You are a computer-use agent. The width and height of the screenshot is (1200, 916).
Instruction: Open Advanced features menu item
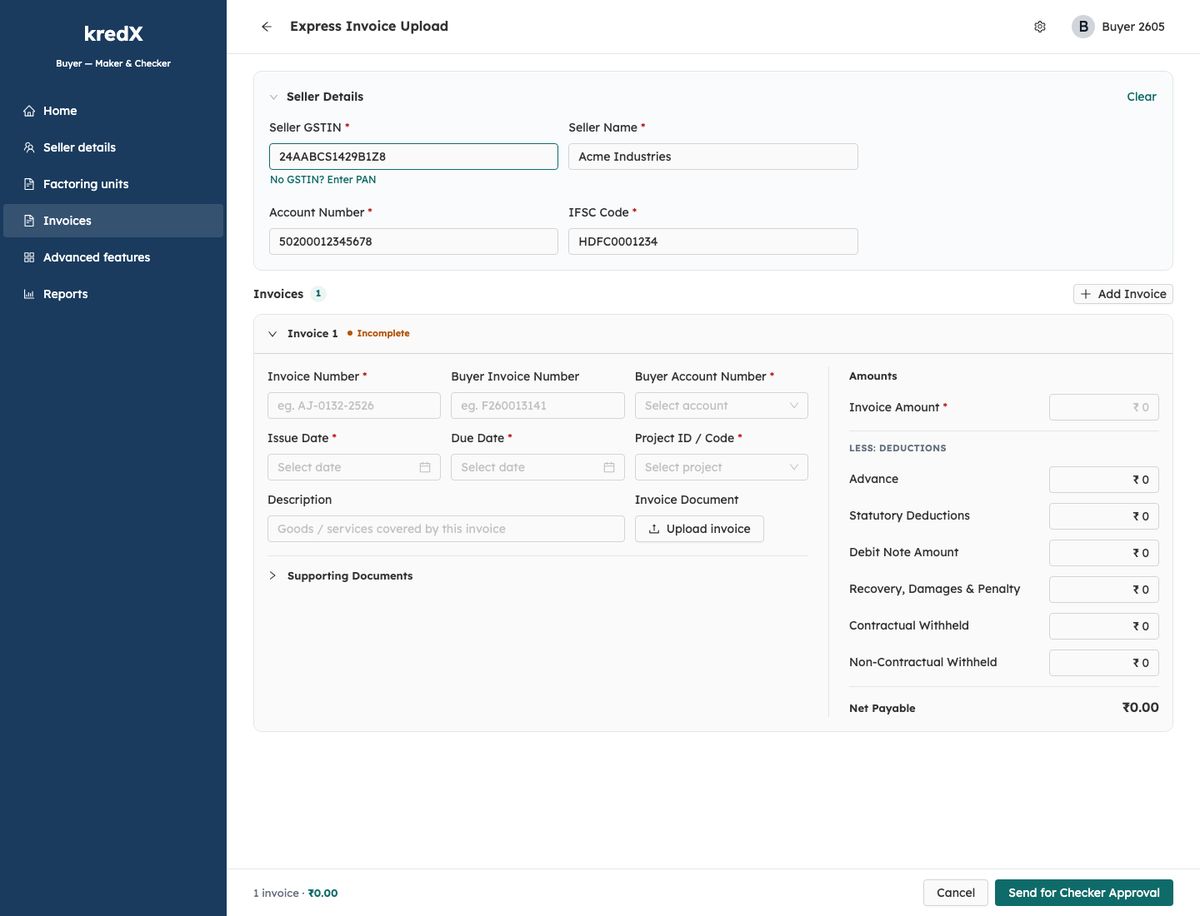113,258
